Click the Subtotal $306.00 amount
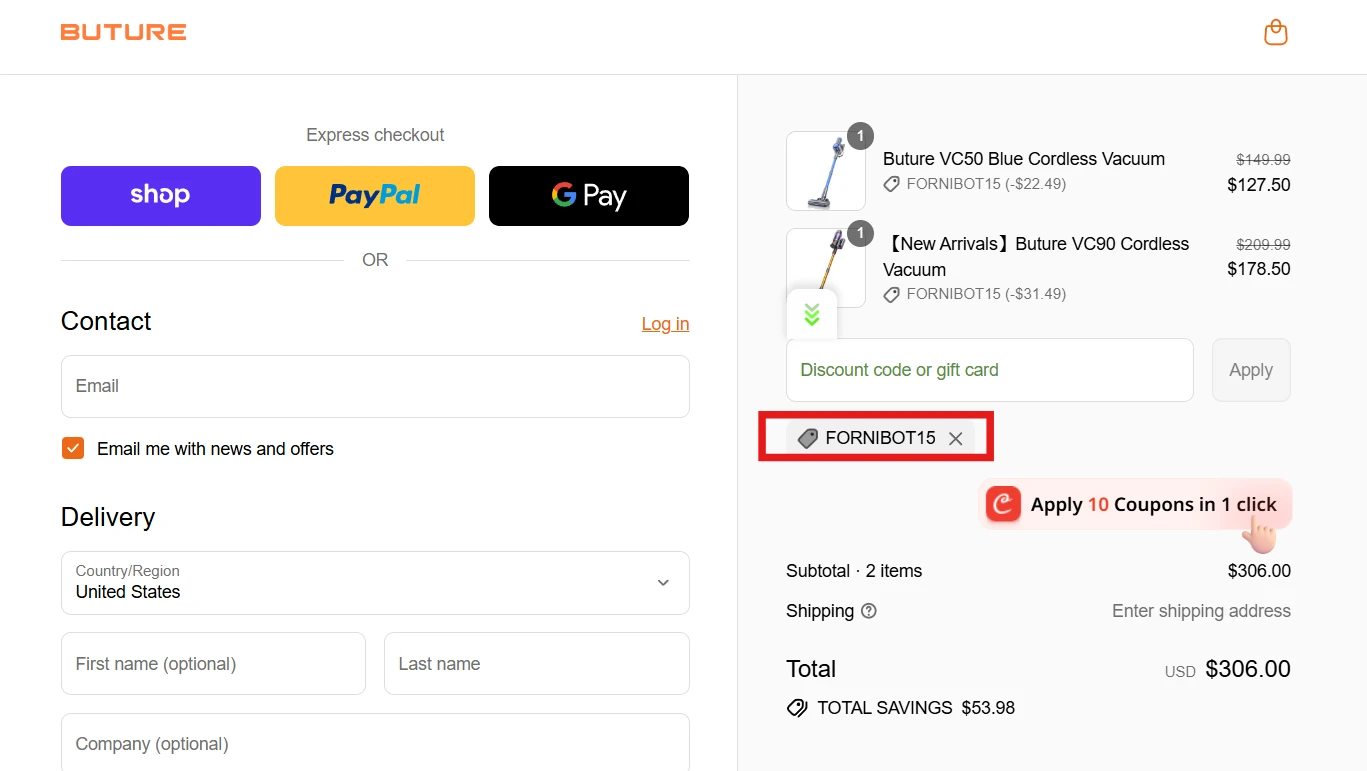Image resolution: width=1367 pixels, height=771 pixels. (x=1259, y=571)
